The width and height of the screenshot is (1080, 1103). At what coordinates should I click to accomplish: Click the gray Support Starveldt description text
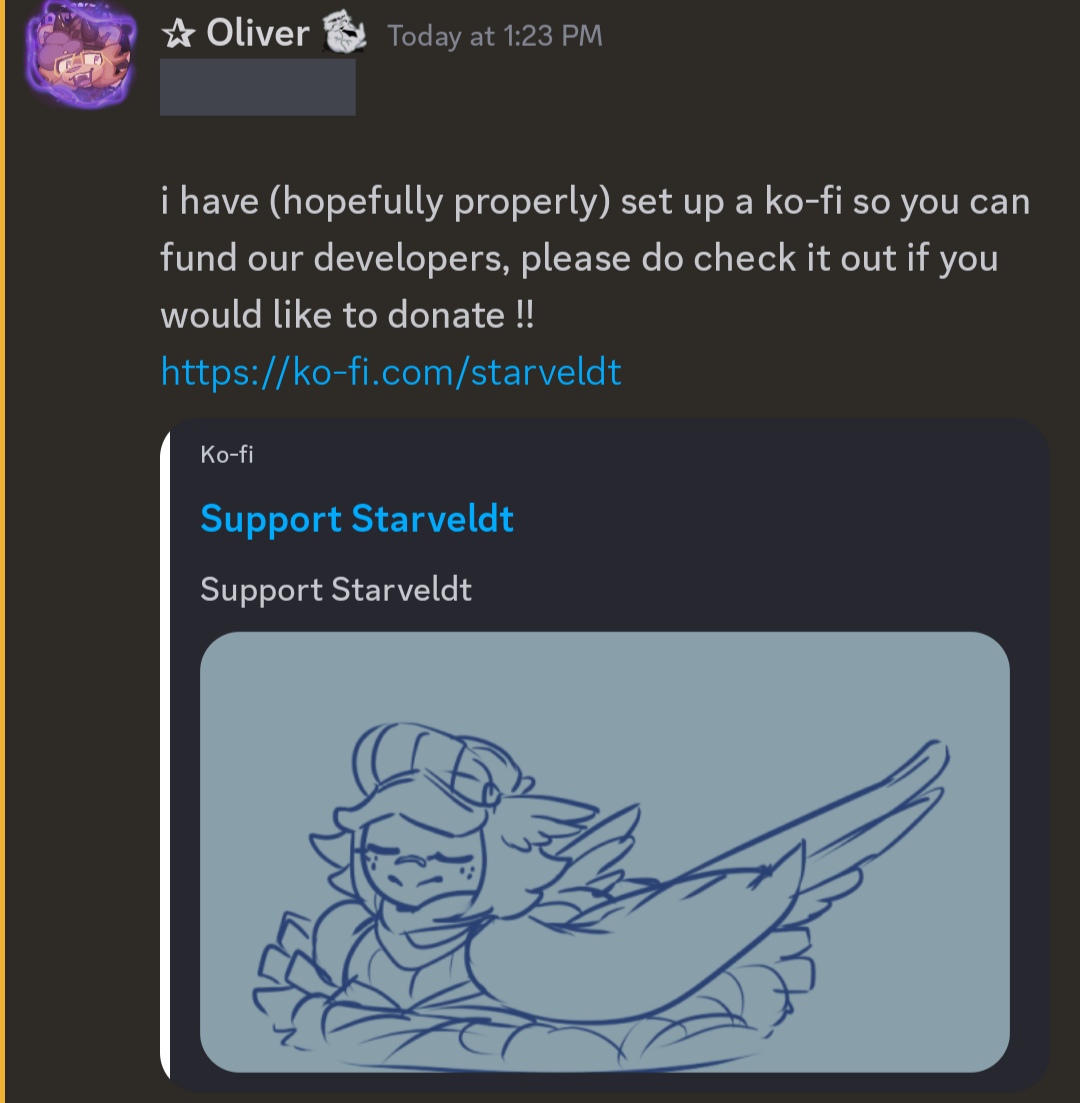click(336, 589)
